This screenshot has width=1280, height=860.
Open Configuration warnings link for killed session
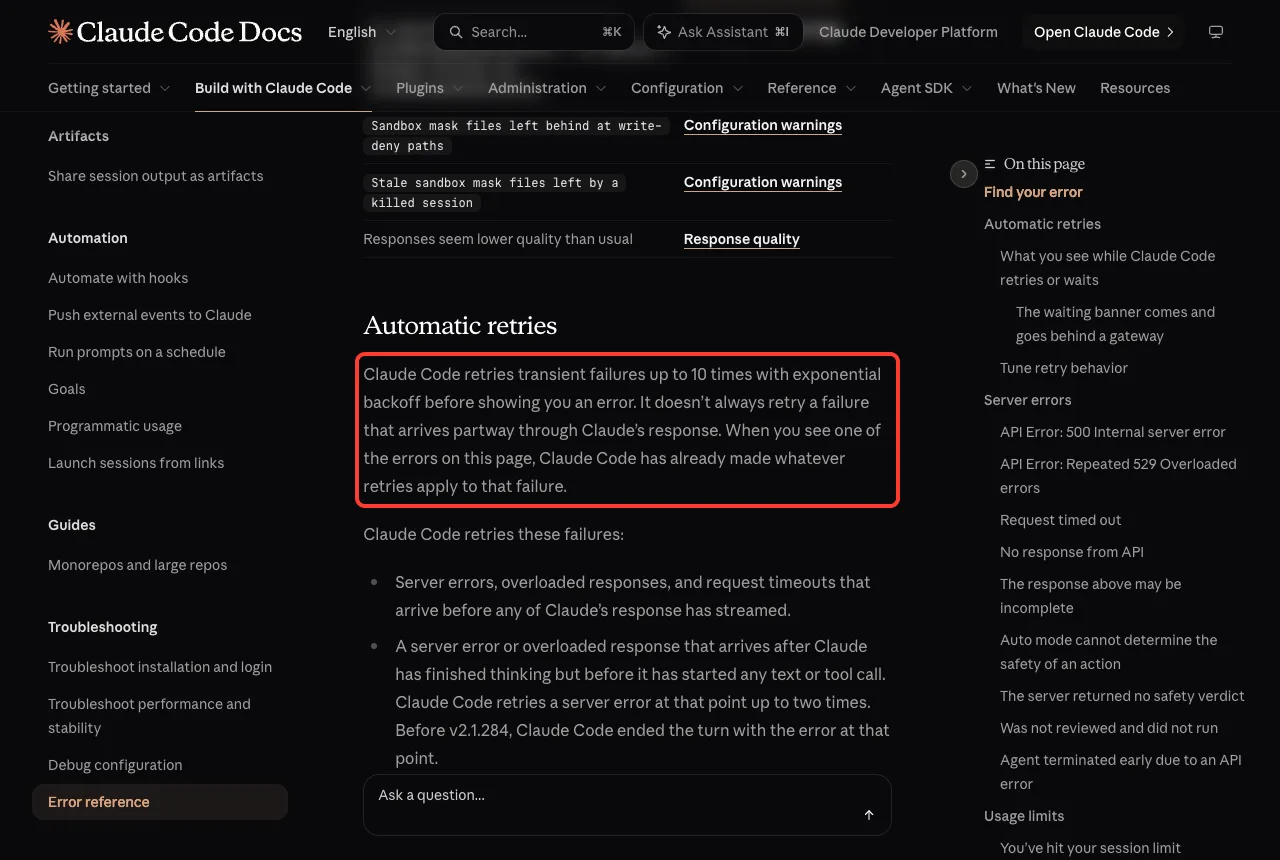tap(763, 182)
